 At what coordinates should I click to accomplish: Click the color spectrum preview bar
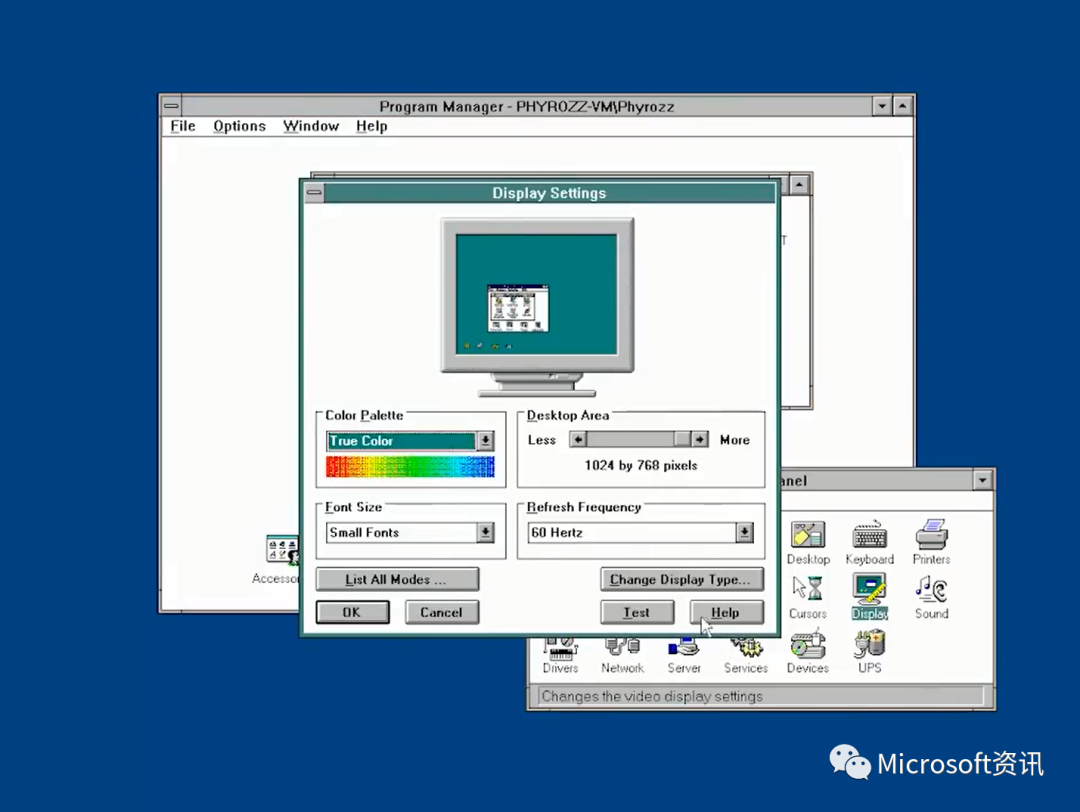pyautogui.click(x=410, y=466)
